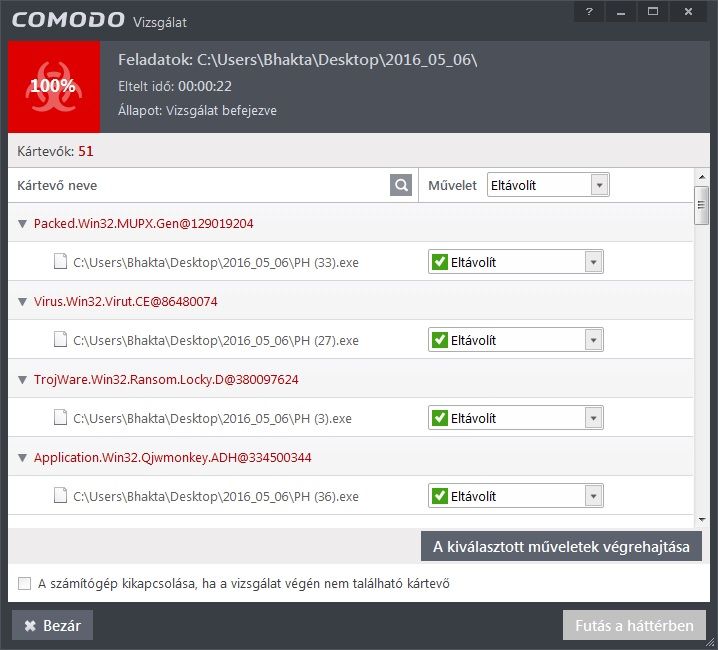Image resolution: width=718 pixels, height=650 pixels.
Task: Select the PH (36).exe file path
Action: (216, 497)
